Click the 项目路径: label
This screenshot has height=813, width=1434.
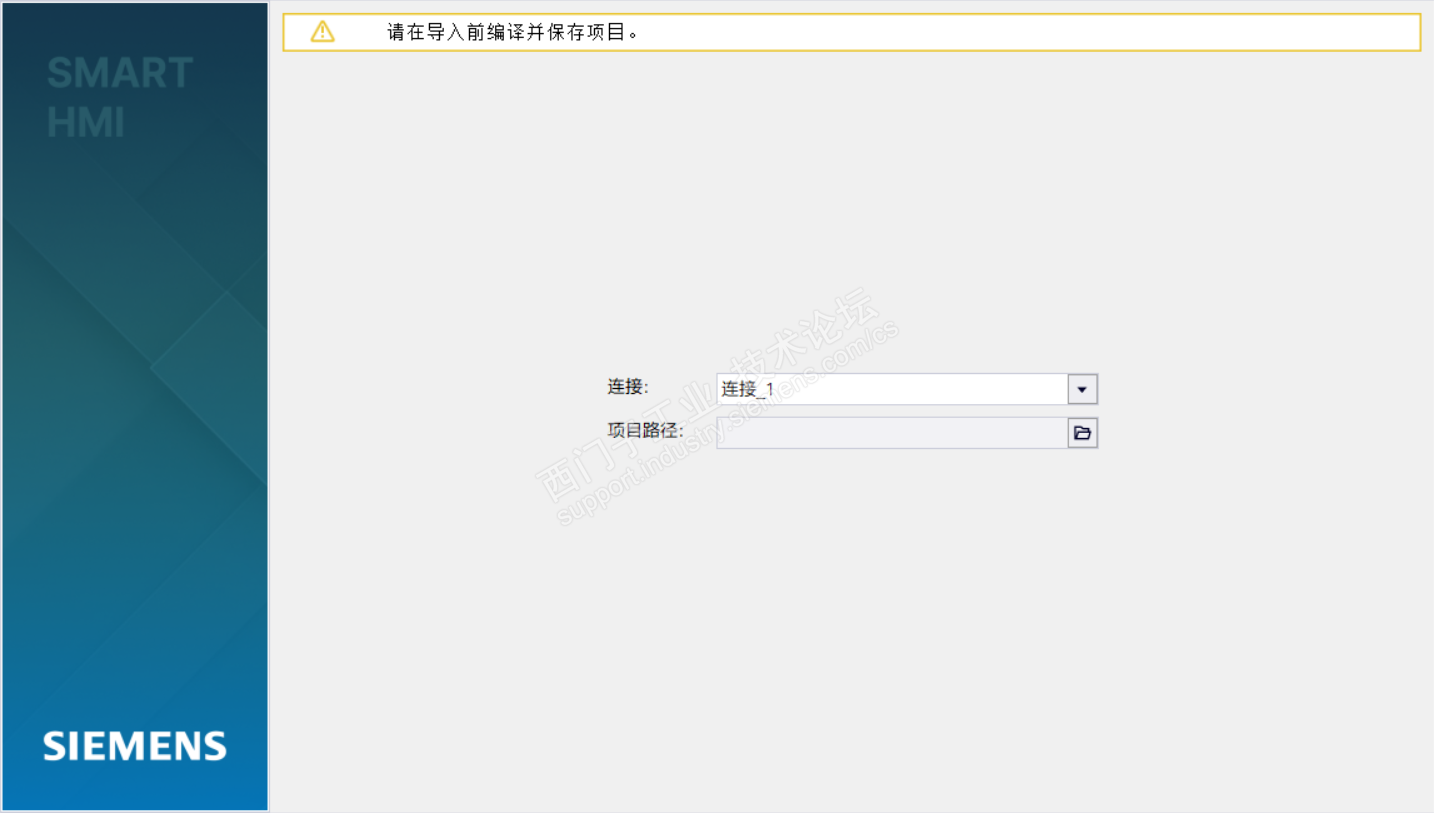645,431
